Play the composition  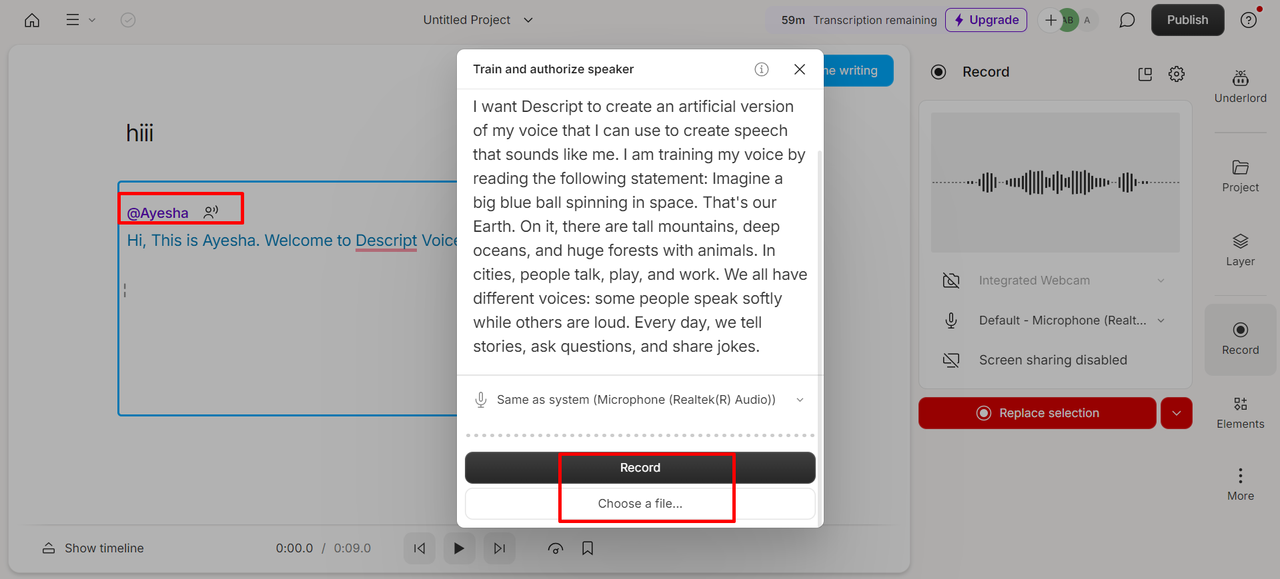(459, 548)
